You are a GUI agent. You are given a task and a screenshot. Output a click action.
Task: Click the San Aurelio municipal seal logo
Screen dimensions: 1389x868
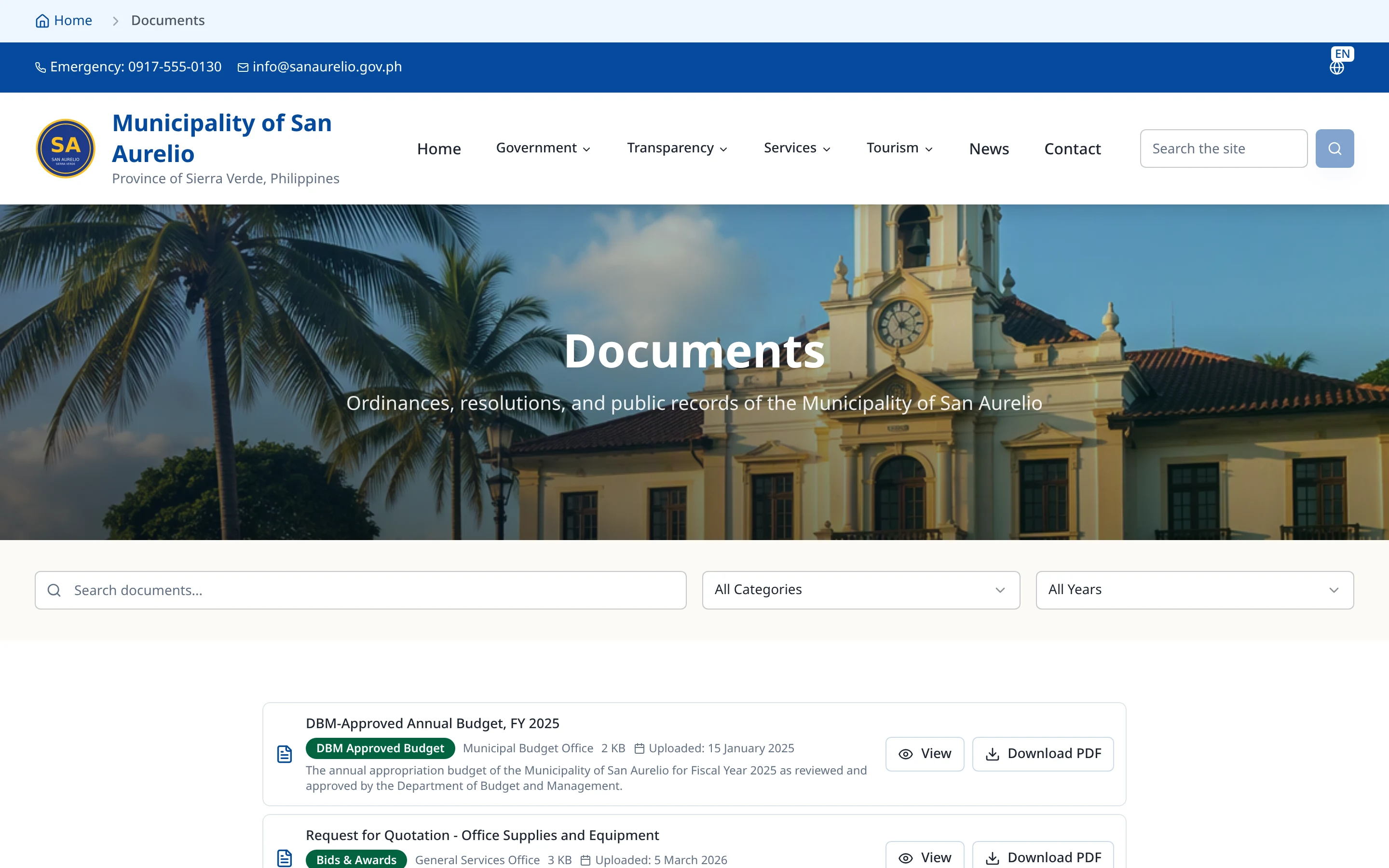tap(66, 149)
